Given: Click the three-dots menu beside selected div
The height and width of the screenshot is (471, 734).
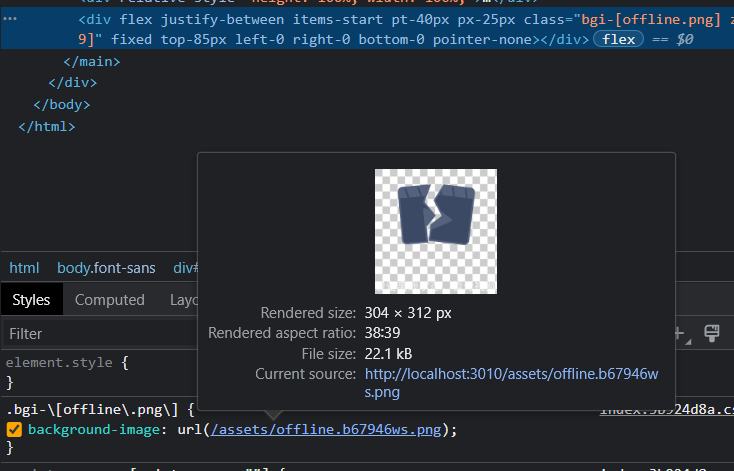Looking at the screenshot, I should pyautogui.click(x=10, y=19).
